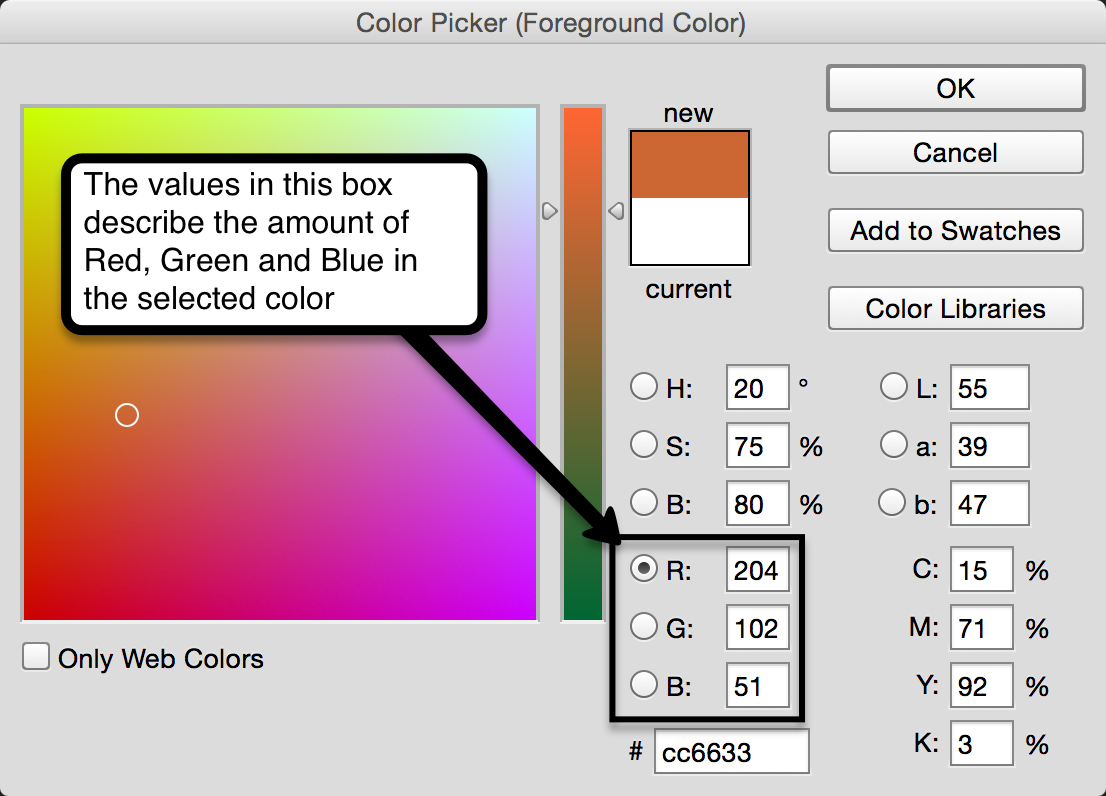Screen dimensions: 1106x796
Task: Click the R value field showing 204
Action: [x=757, y=570]
